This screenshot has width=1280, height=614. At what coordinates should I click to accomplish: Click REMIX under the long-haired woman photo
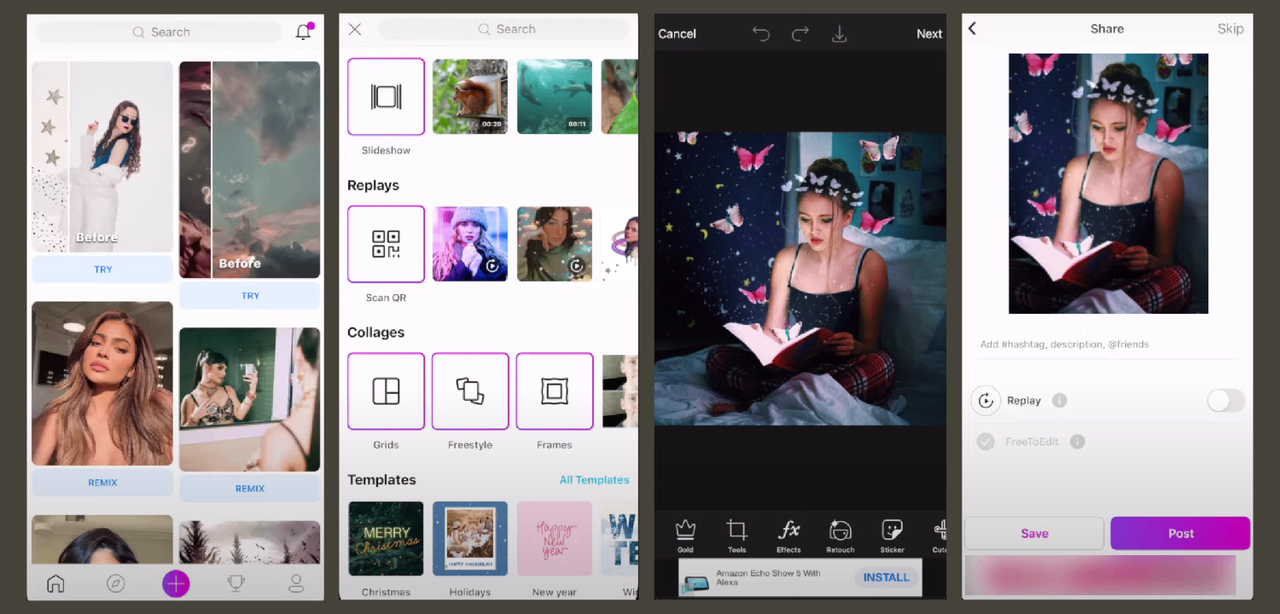pos(103,482)
